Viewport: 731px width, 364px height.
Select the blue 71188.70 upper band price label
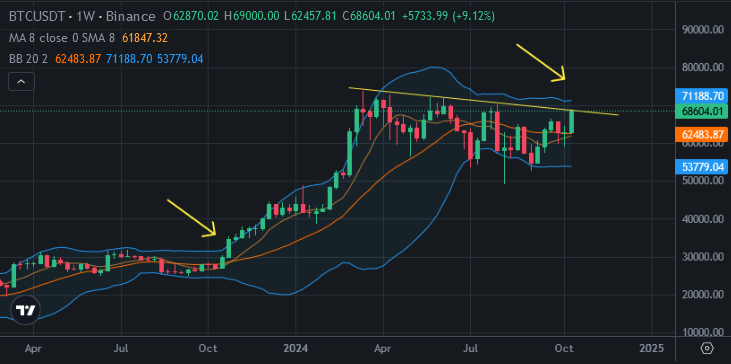pyautogui.click(x=702, y=96)
